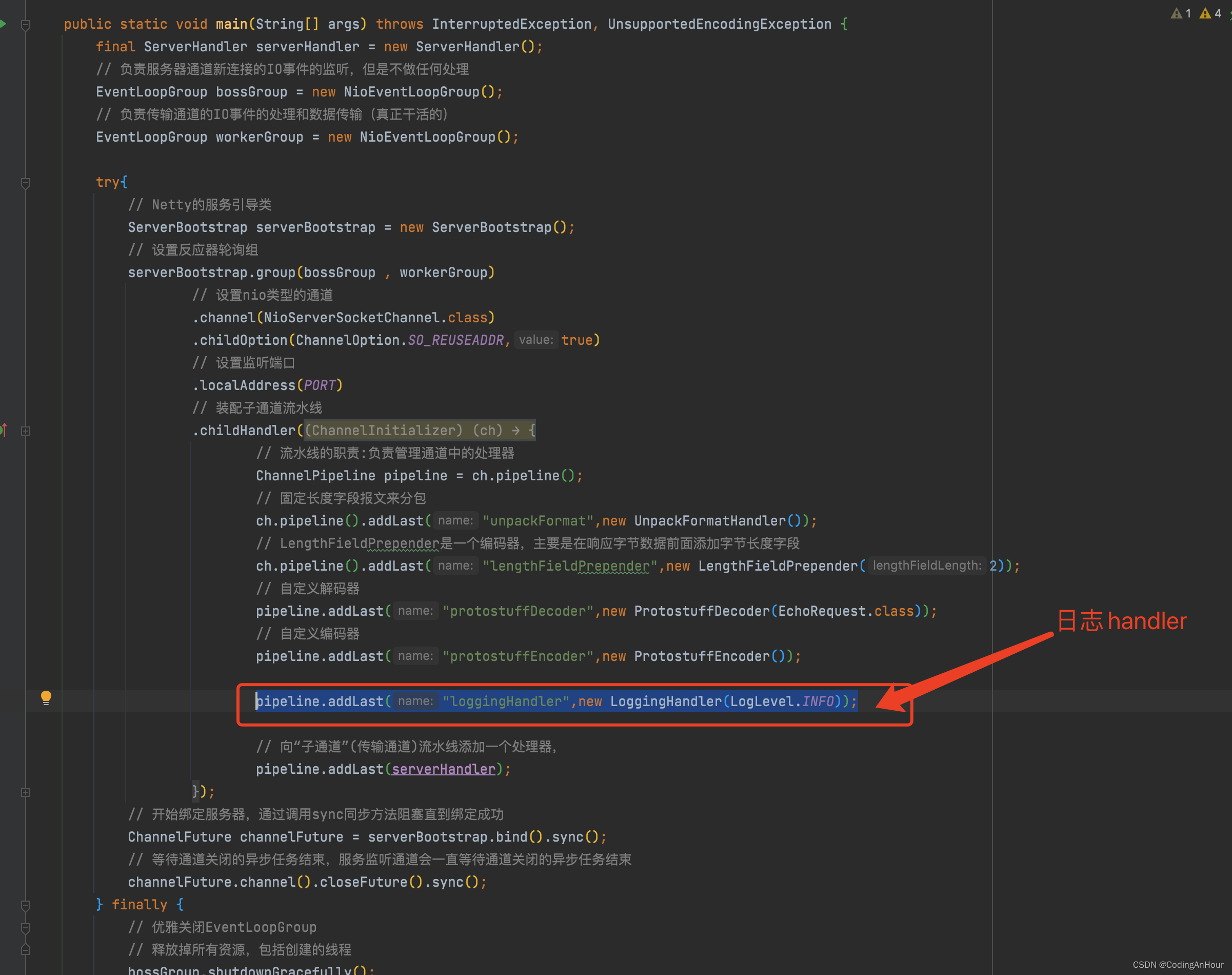This screenshot has height=975, width=1232.
Task: Expand fold marker at childHandler line
Action: 26,431
